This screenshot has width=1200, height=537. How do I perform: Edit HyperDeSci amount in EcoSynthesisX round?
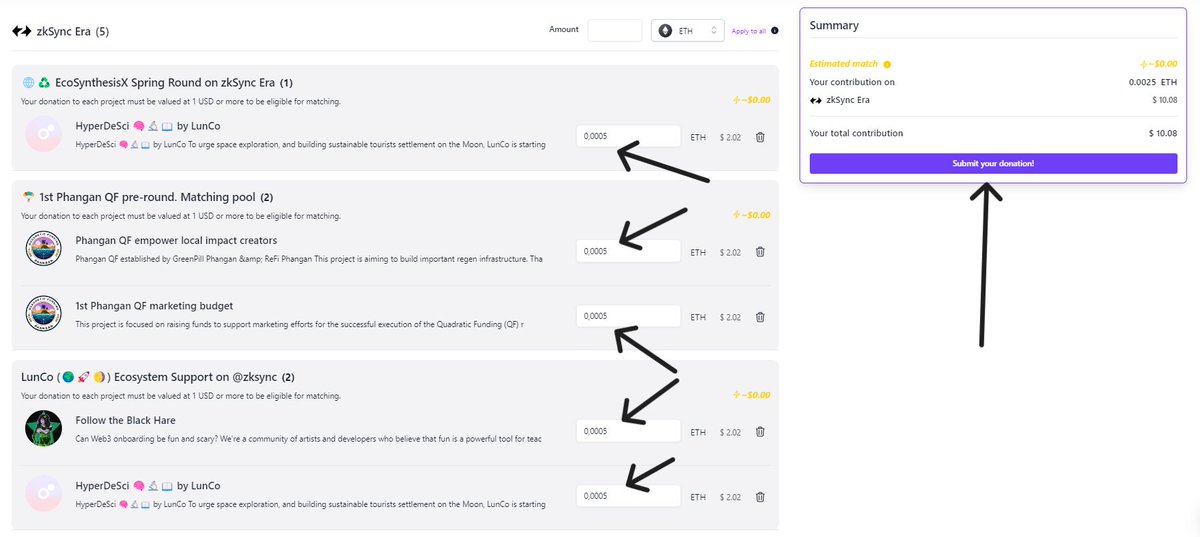(628, 136)
